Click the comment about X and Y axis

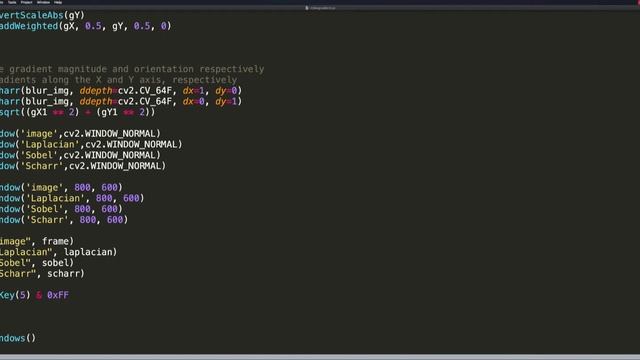118,80
